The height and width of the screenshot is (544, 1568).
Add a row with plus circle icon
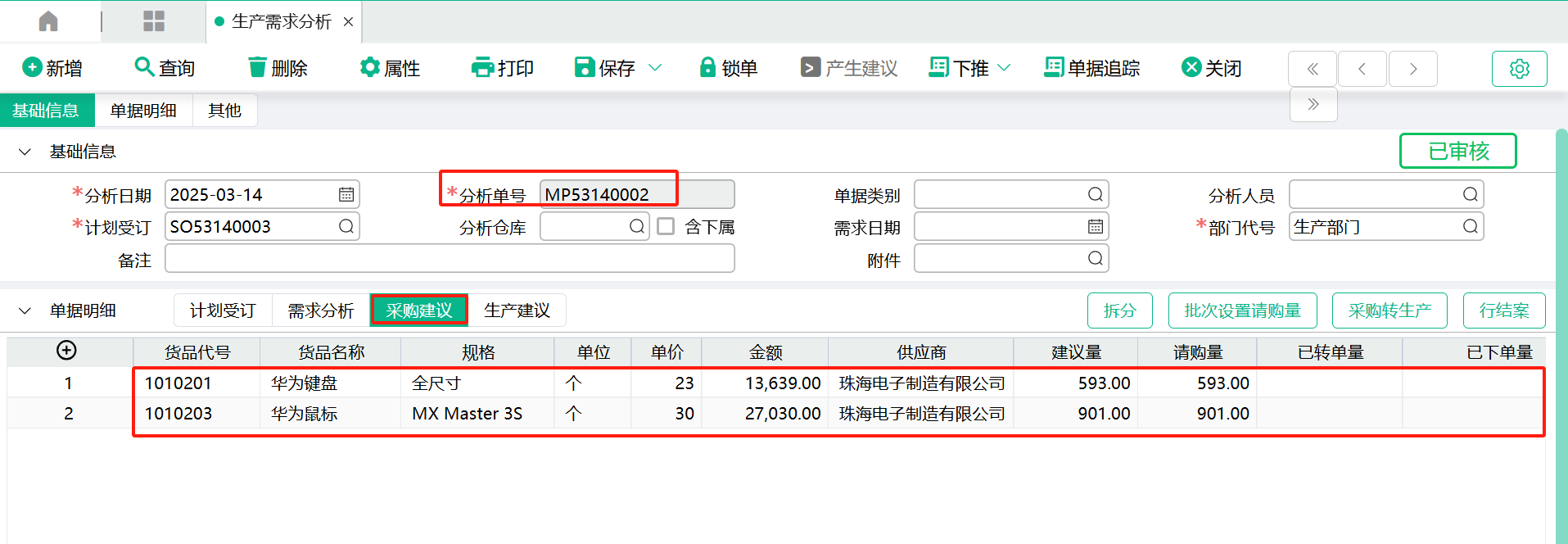point(66,351)
